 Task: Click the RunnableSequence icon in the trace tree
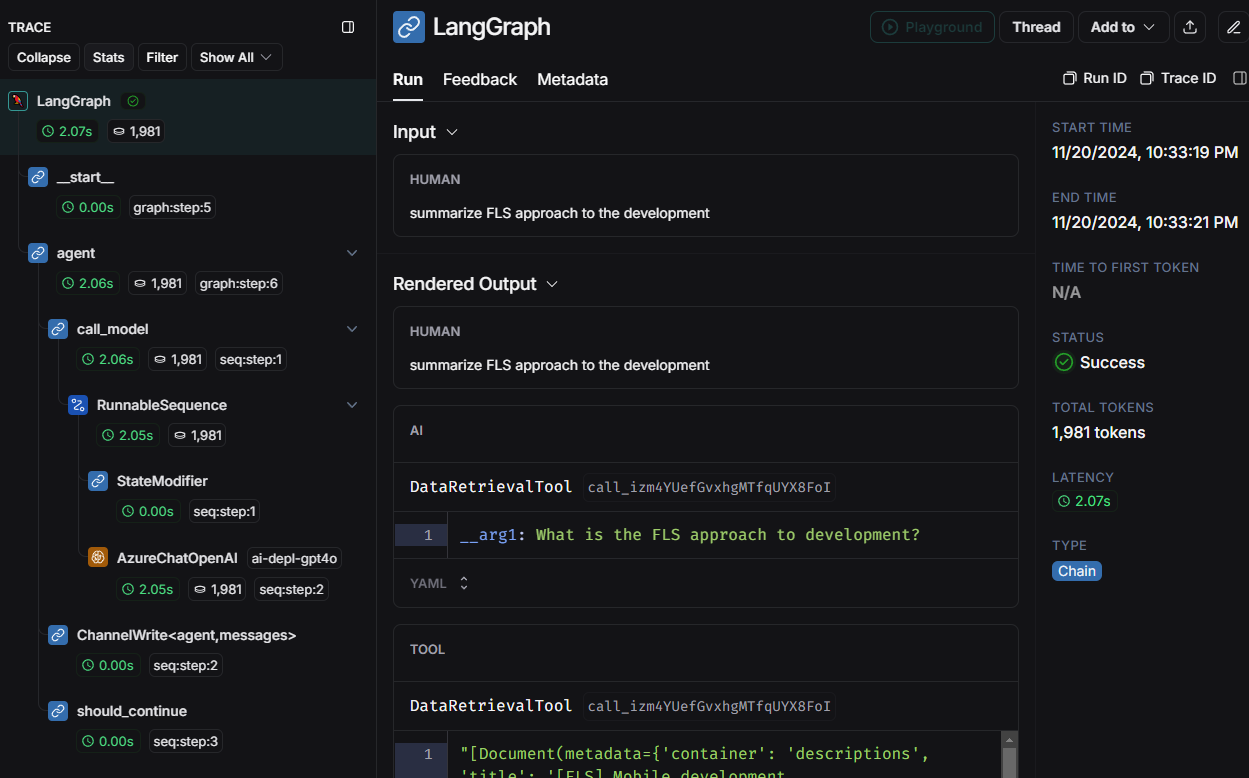78,405
